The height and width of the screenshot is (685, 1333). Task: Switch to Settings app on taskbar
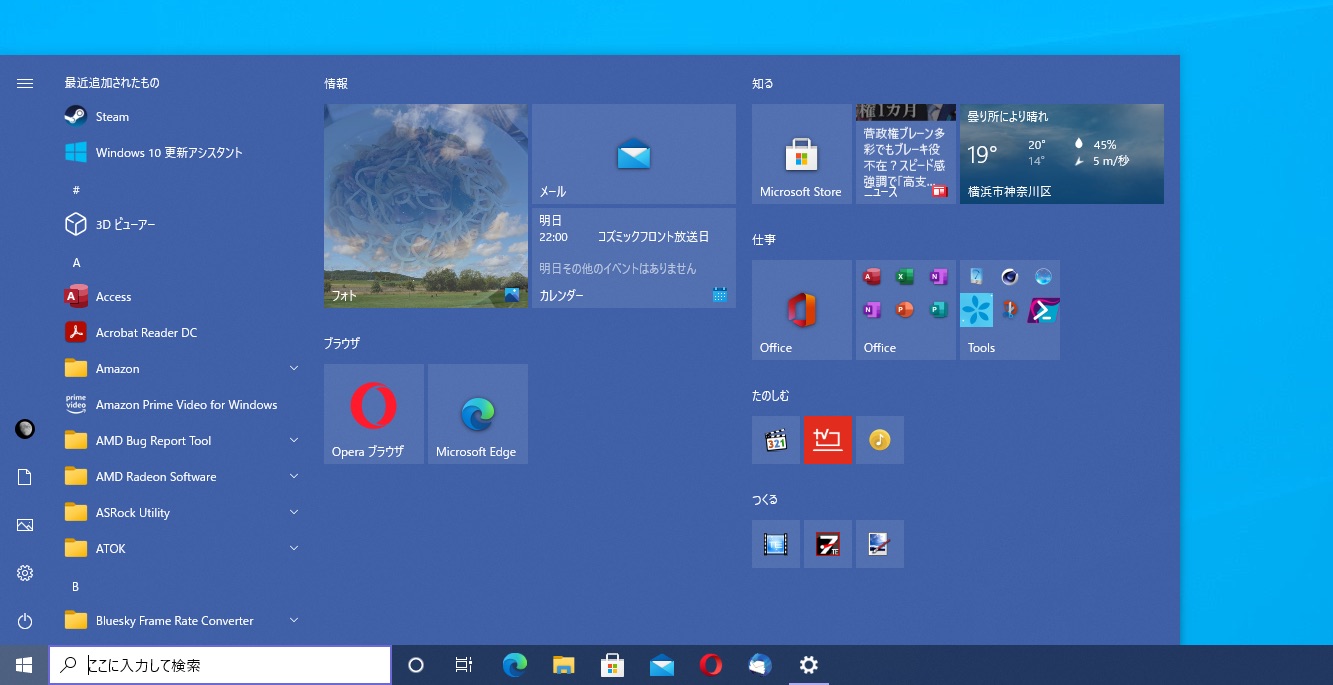(x=809, y=665)
